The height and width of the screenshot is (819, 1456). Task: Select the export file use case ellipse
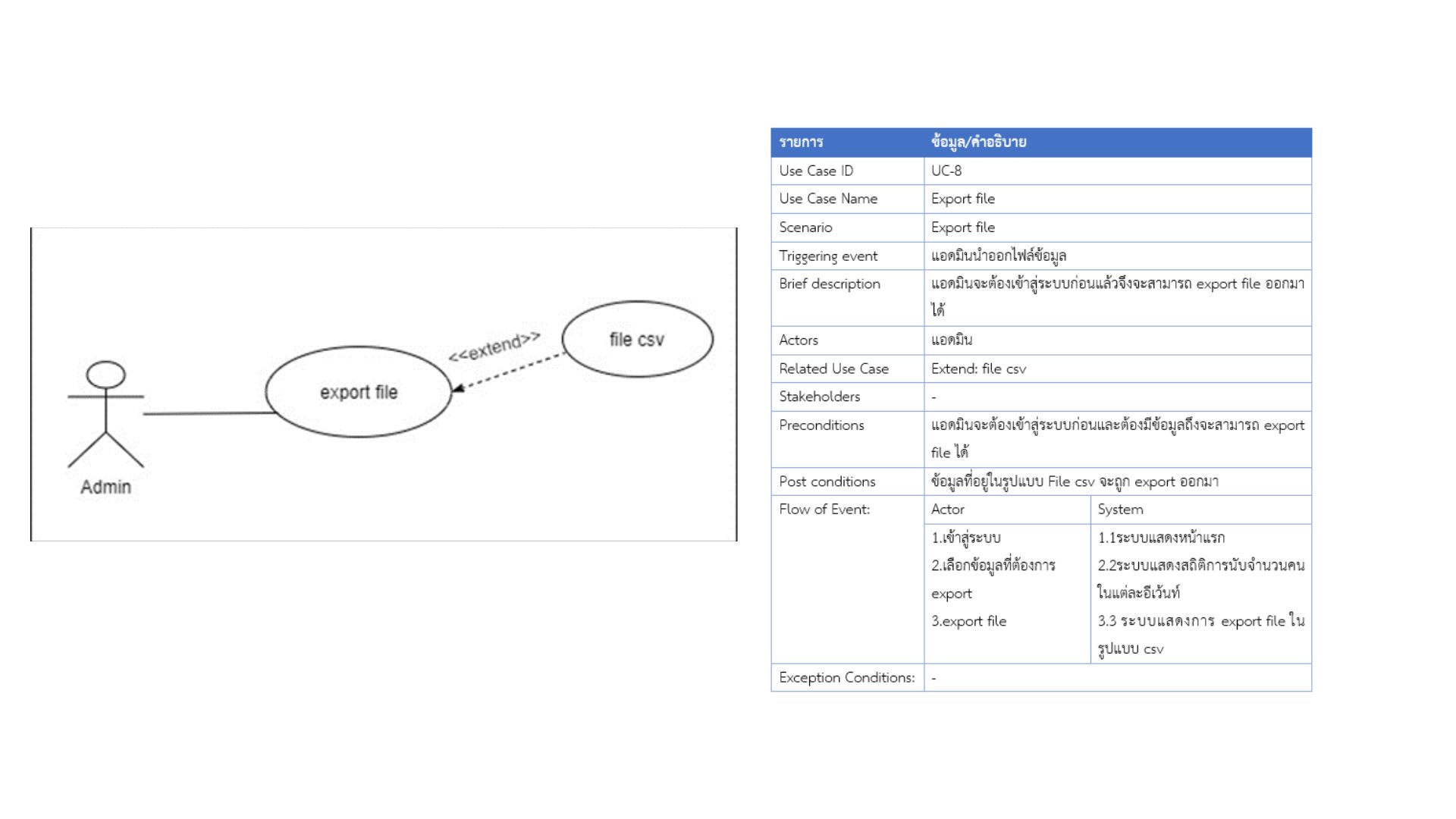click(358, 392)
